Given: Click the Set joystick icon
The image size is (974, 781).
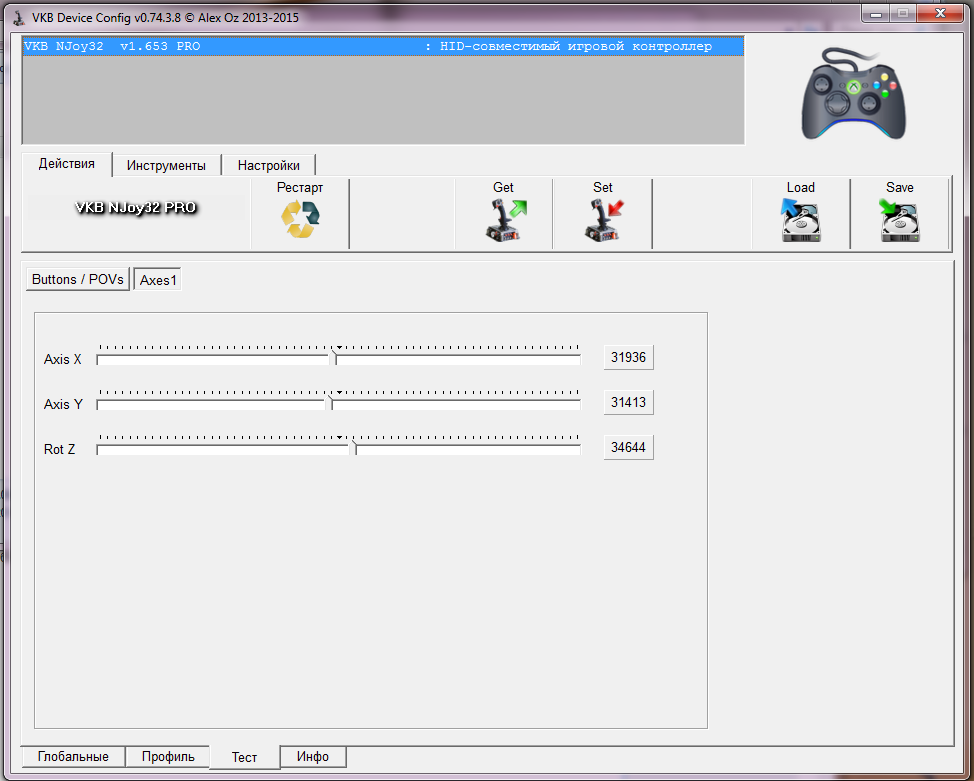Looking at the screenshot, I should point(604,220).
